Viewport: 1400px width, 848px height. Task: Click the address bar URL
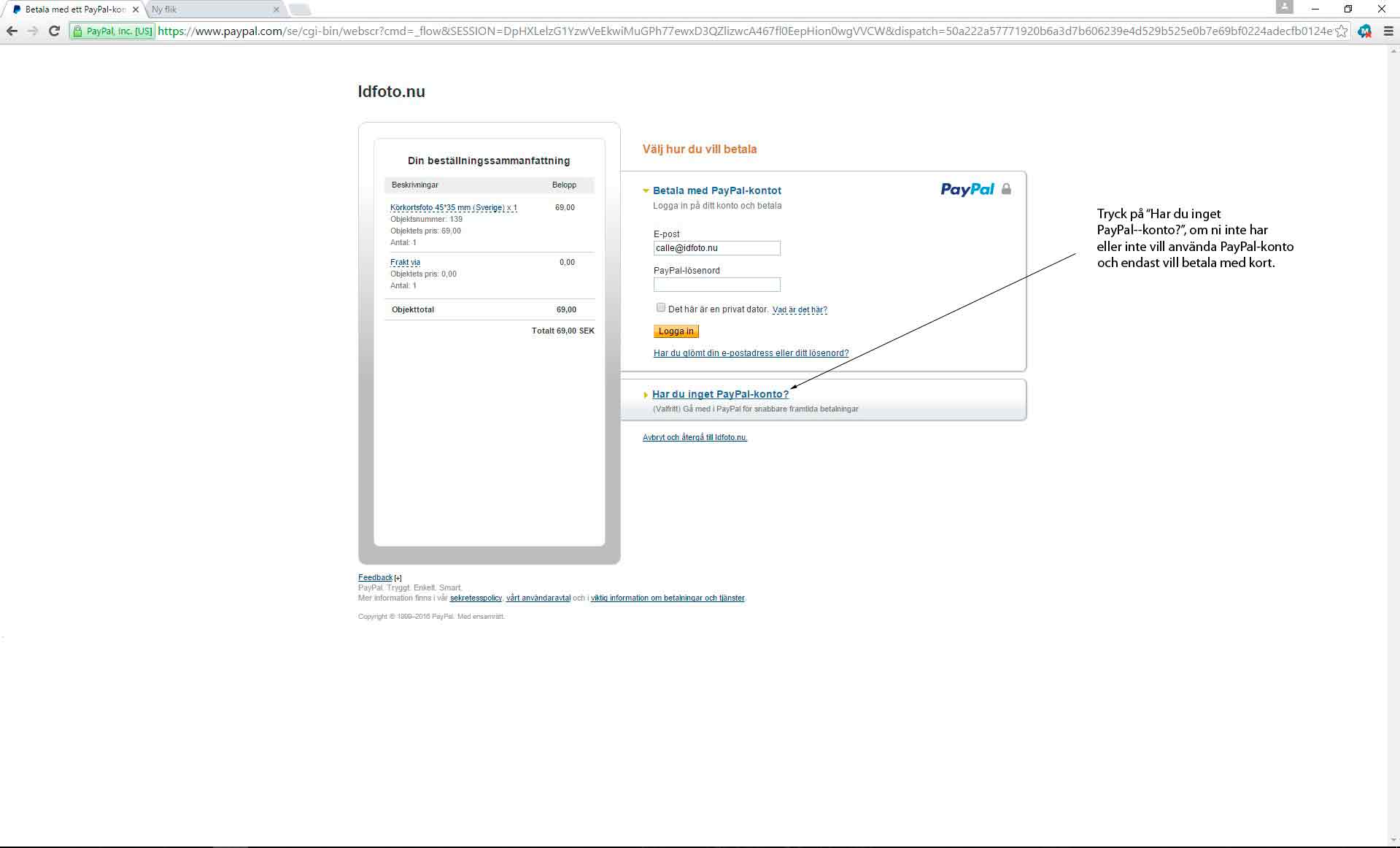744,31
